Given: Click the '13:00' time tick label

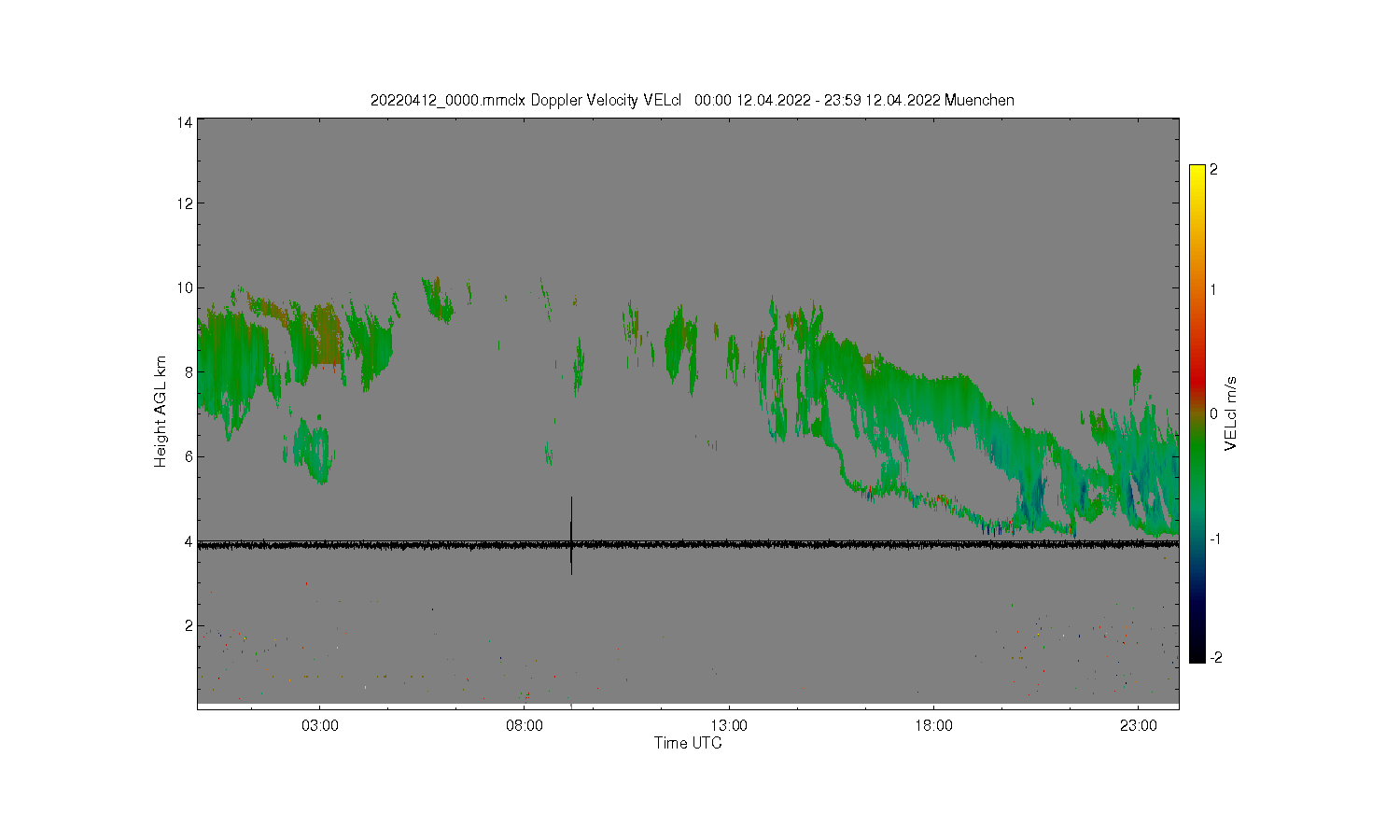Looking at the screenshot, I should coord(729,725).
